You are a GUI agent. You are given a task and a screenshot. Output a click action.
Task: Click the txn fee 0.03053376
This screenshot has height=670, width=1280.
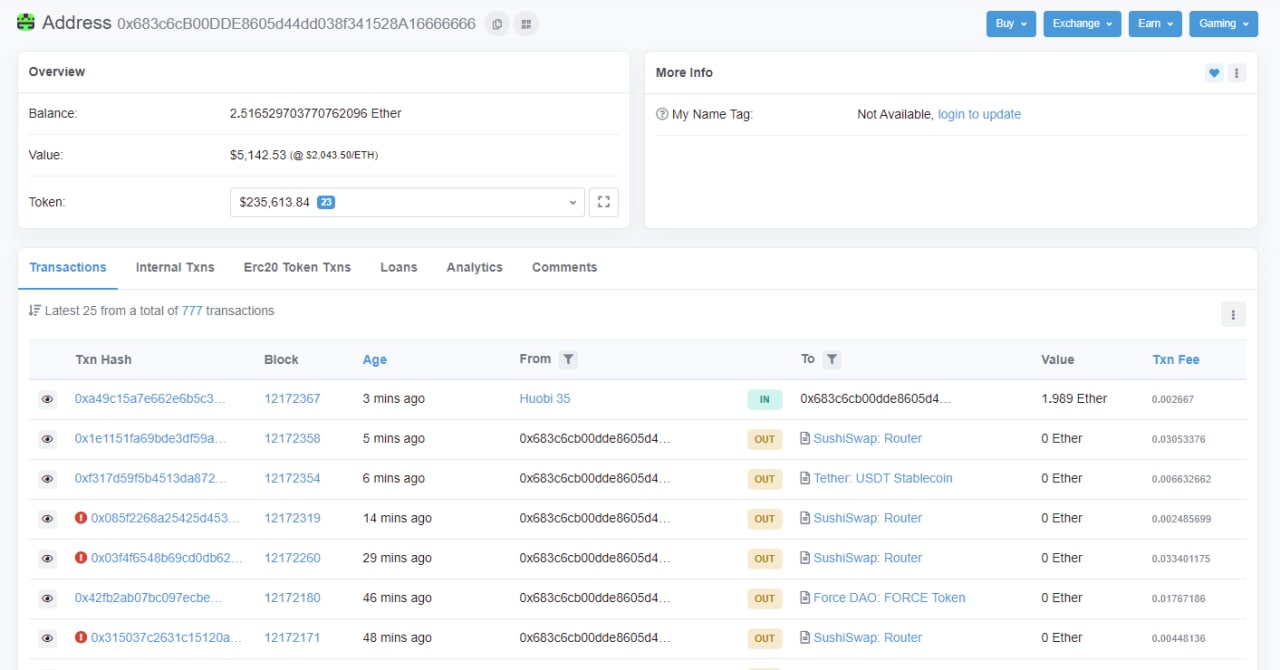(x=1178, y=439)
